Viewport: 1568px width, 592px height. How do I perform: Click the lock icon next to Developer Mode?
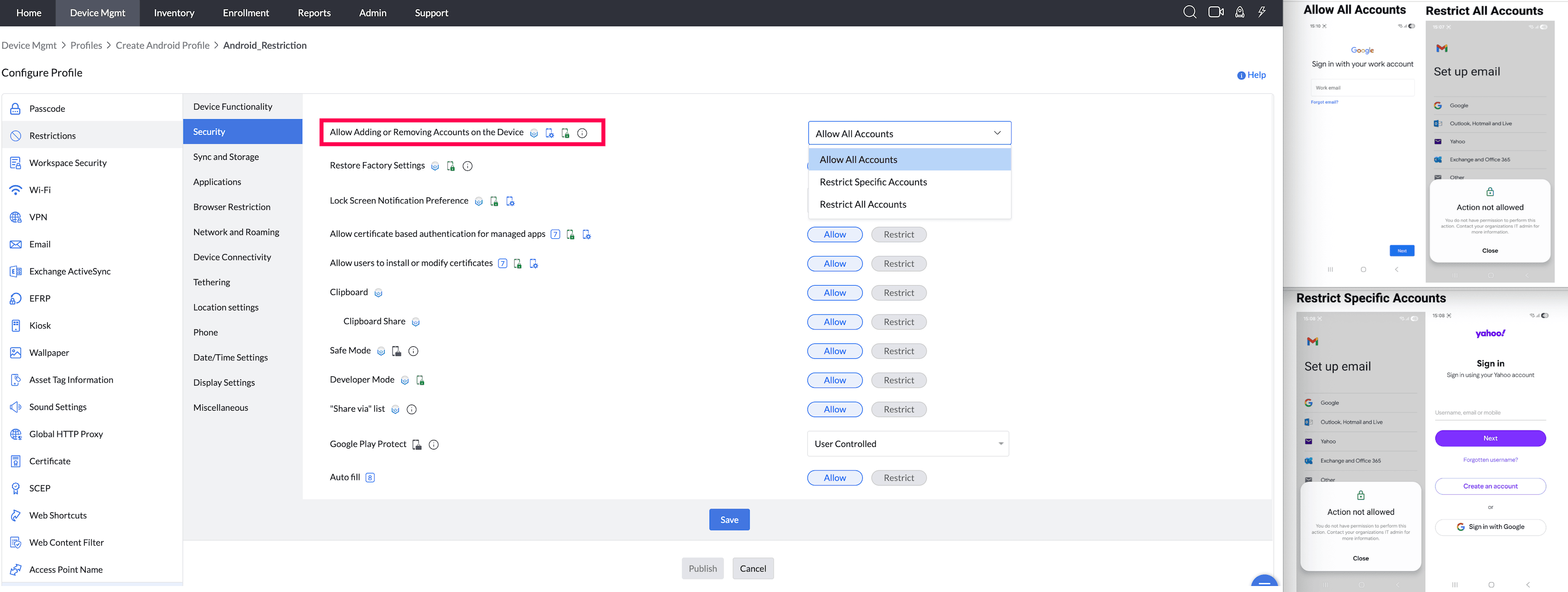[420, 380]
